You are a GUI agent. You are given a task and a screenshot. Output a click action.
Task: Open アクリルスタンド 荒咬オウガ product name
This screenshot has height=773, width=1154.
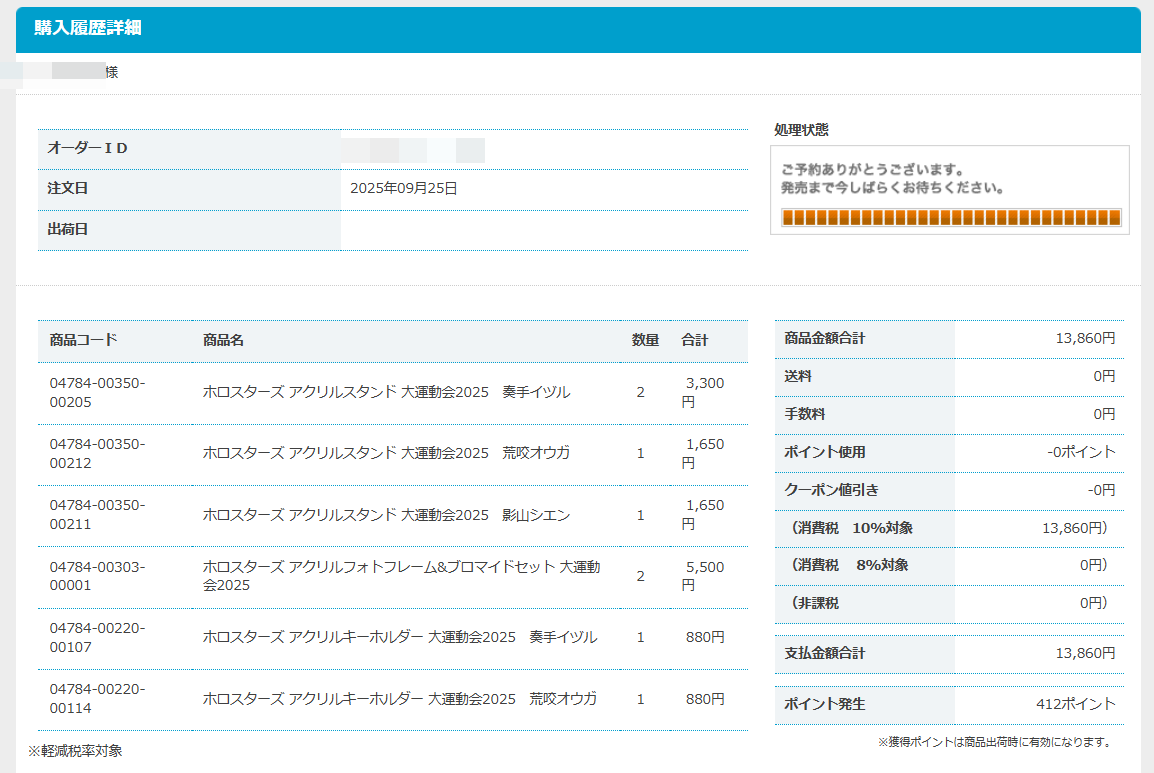pos(386,453)
